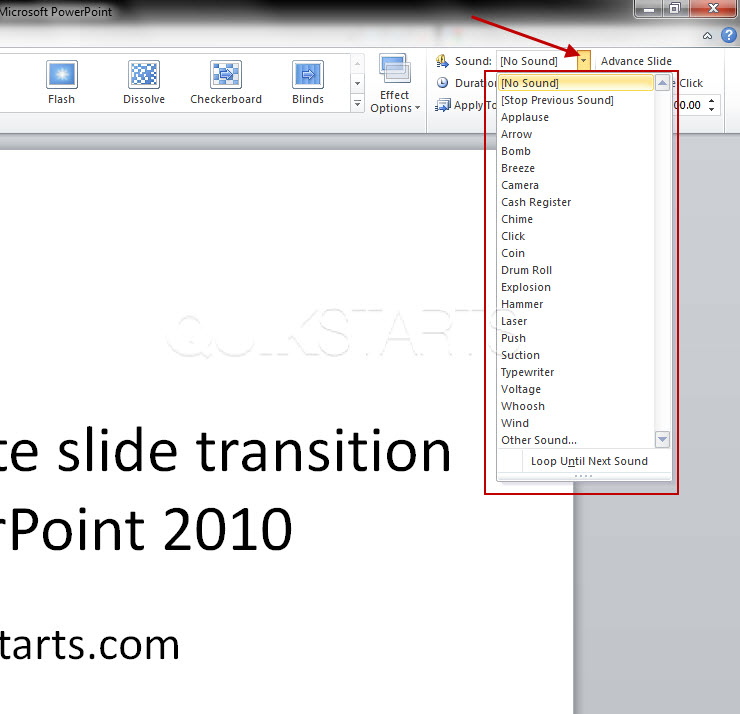
Task: Open the Sound dropdown arrow
Action: coord(583,60)
